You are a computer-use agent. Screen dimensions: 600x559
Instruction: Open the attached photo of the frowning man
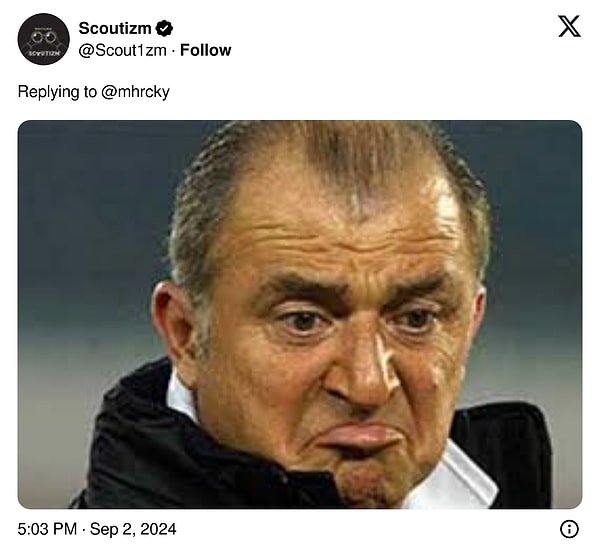point(300,314)
